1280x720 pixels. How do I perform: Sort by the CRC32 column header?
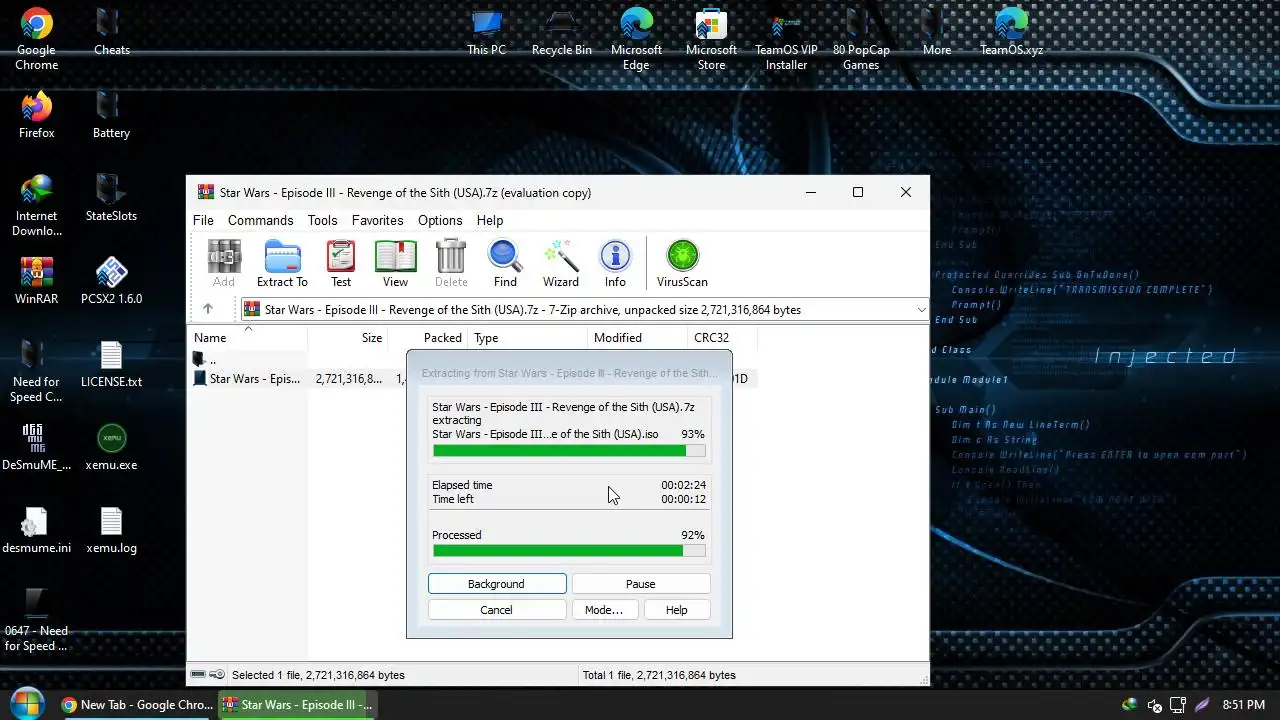pyautogui.click(x=722, y=338)
